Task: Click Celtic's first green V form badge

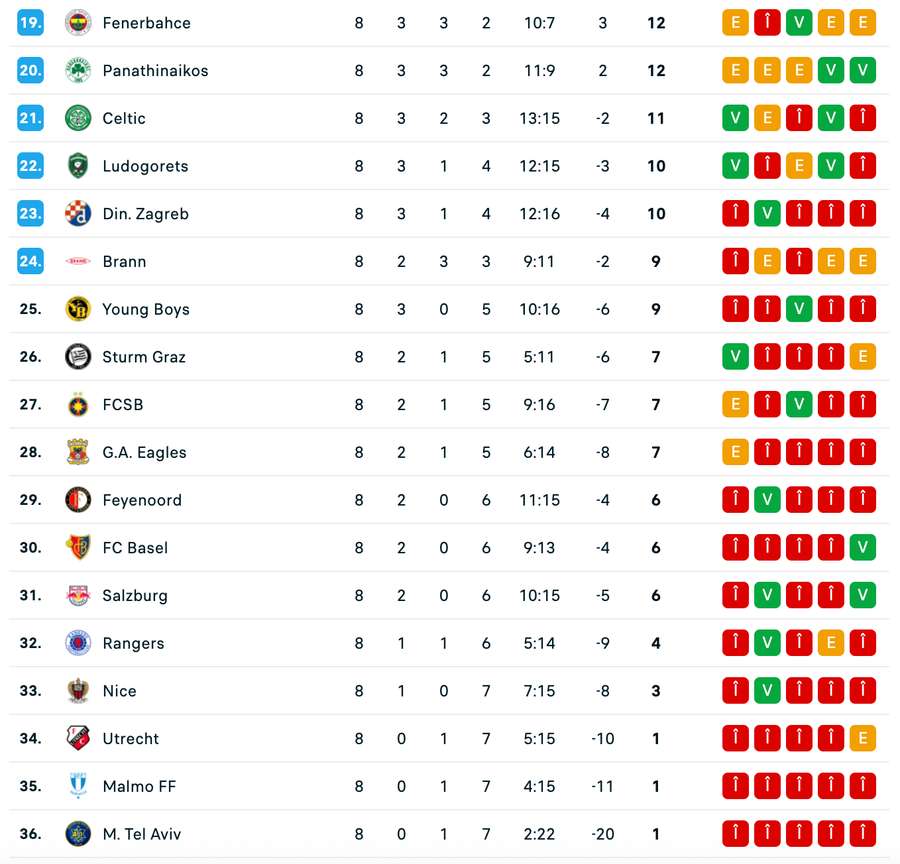Action: pos(735,118)
